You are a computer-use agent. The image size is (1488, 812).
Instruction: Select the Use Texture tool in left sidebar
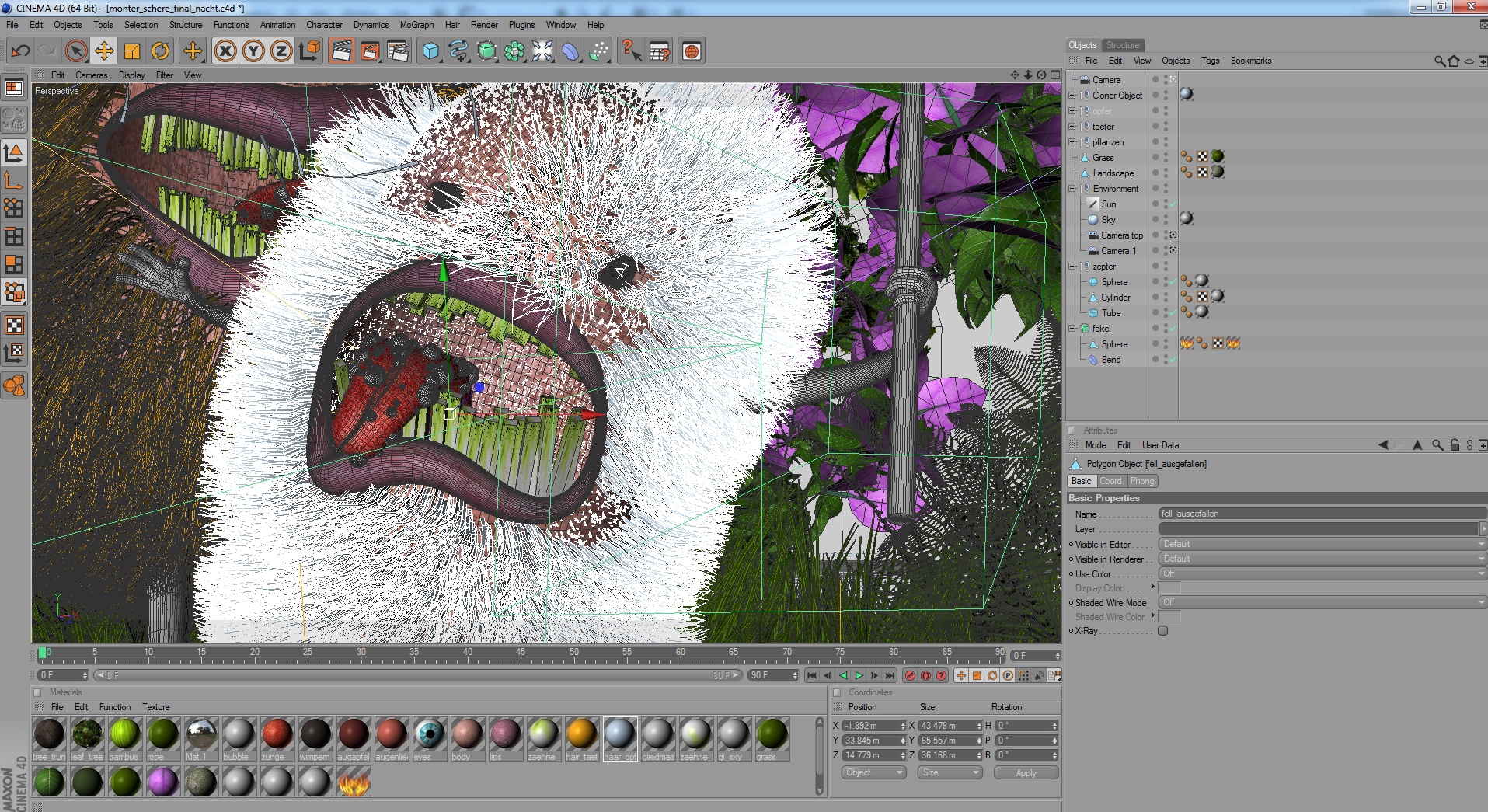point(14,325)
